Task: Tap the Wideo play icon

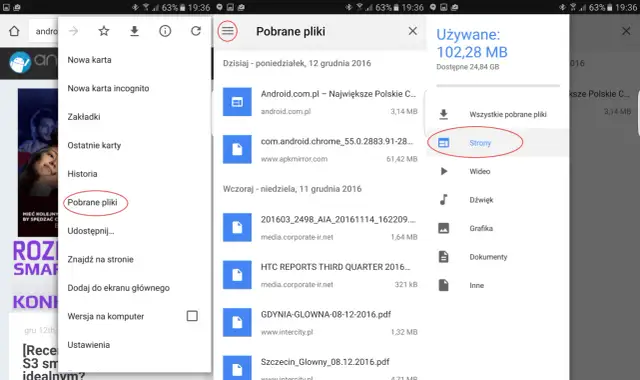Action: [444, 171]
